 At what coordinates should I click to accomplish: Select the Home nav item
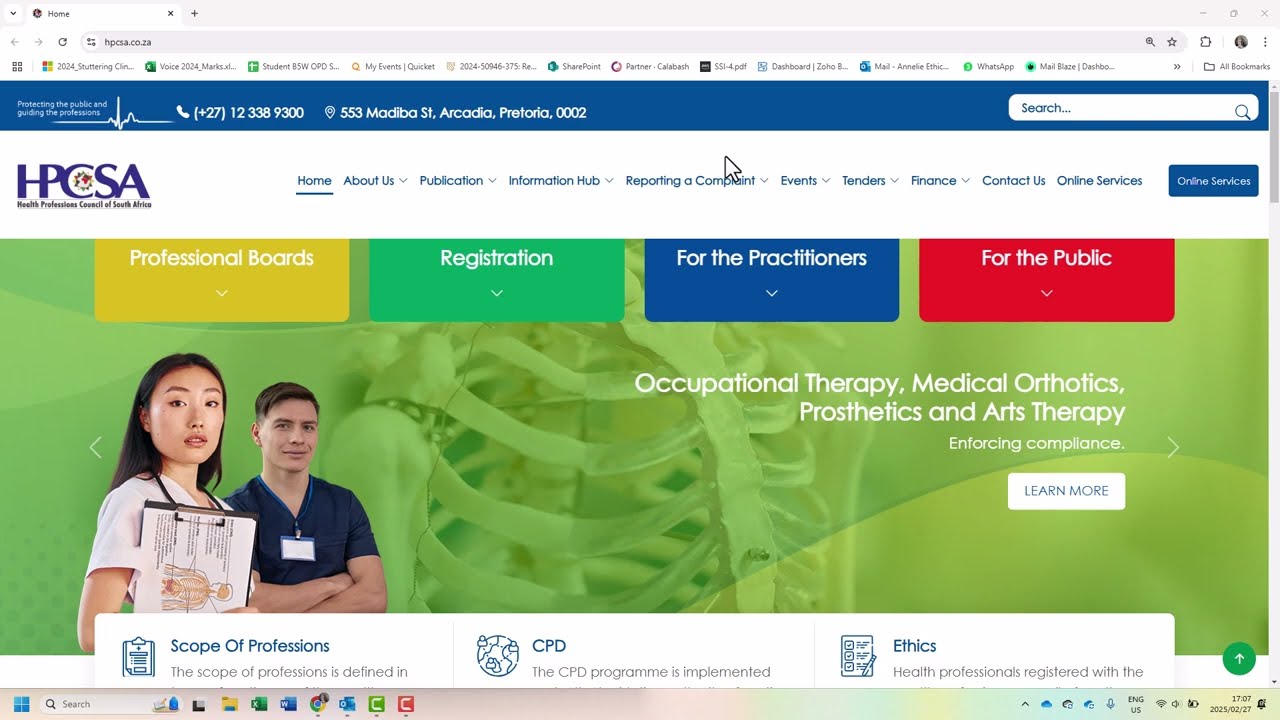coord(314,181)
